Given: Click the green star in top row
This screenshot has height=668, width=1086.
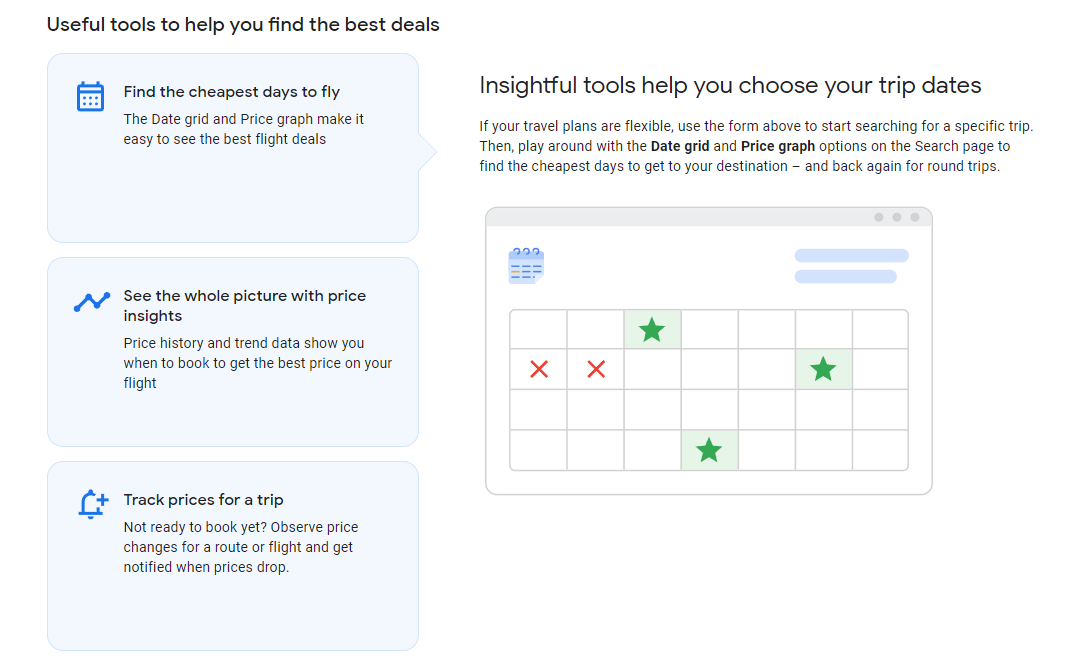Looking at the screenshot, I should [652, 330].
